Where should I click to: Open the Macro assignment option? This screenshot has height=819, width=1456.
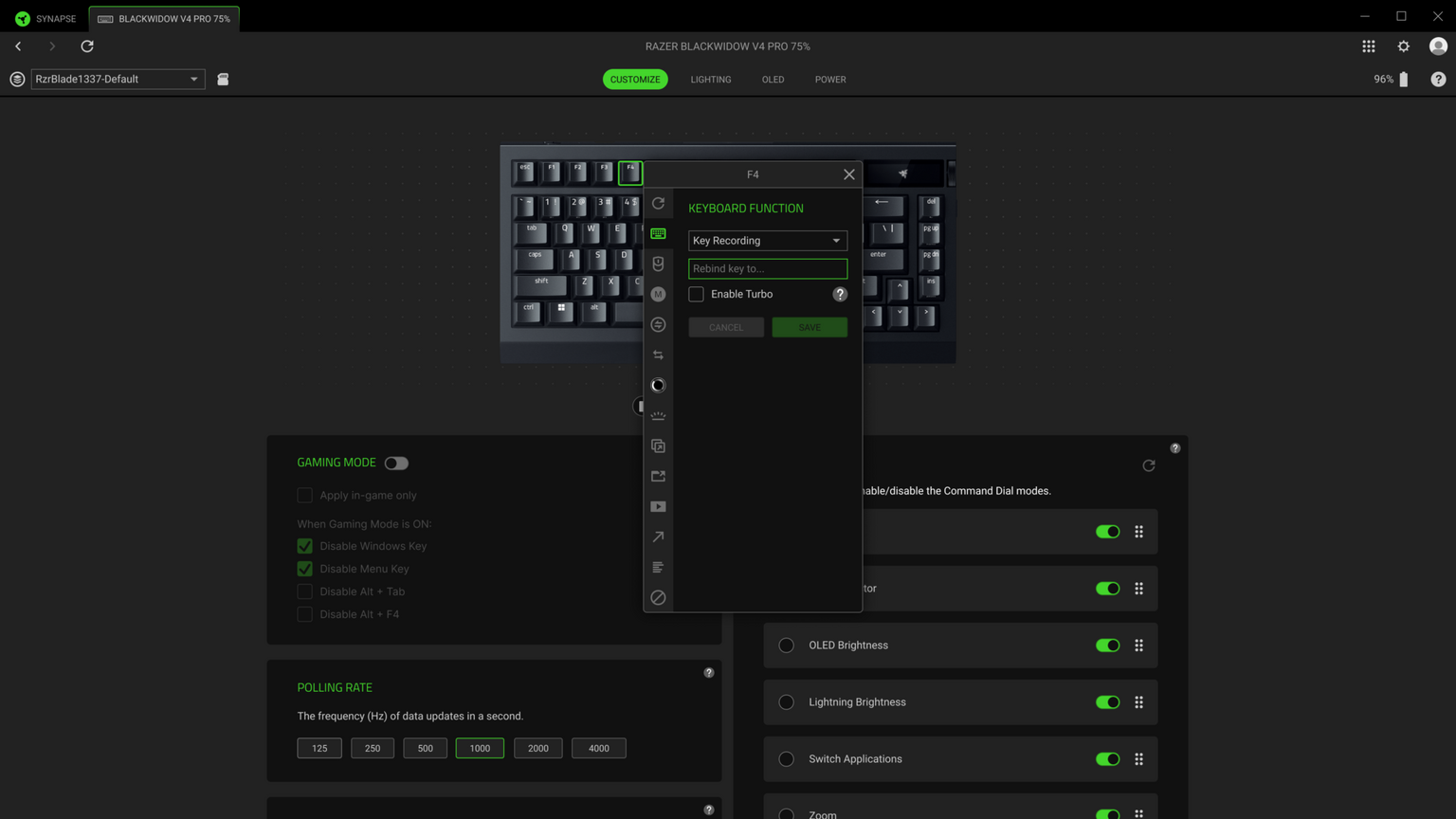(658, 294)
